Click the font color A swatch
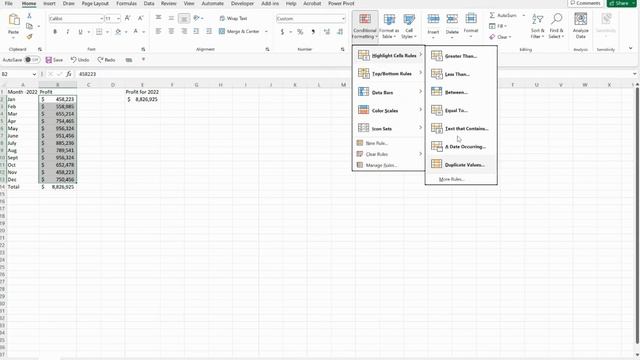This screenshot has width=640, height=360. (136, 31)
